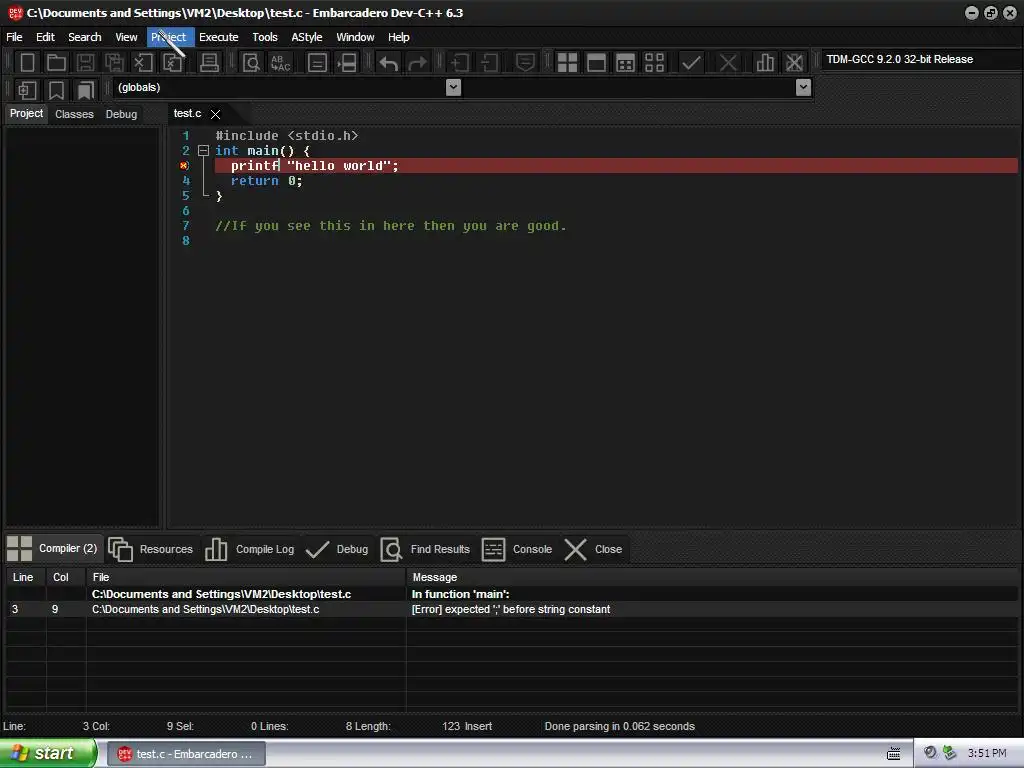This screenshot has width=1024, height=768.
Task: Close the test.c editor tab
Action: [x=216, y=114]
